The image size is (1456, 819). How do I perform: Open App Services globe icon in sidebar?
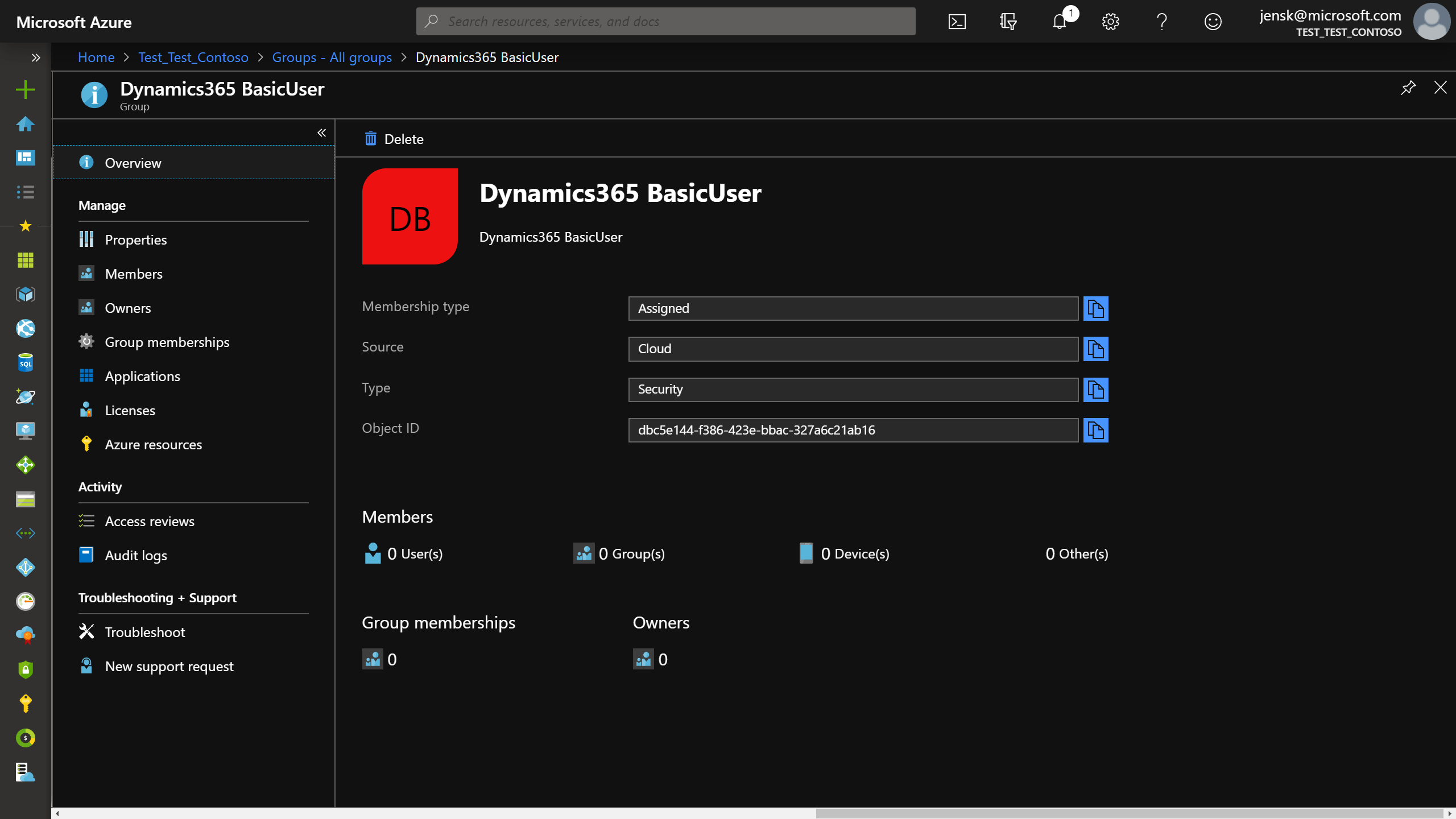pyautogui.click(x=25, y=328)
